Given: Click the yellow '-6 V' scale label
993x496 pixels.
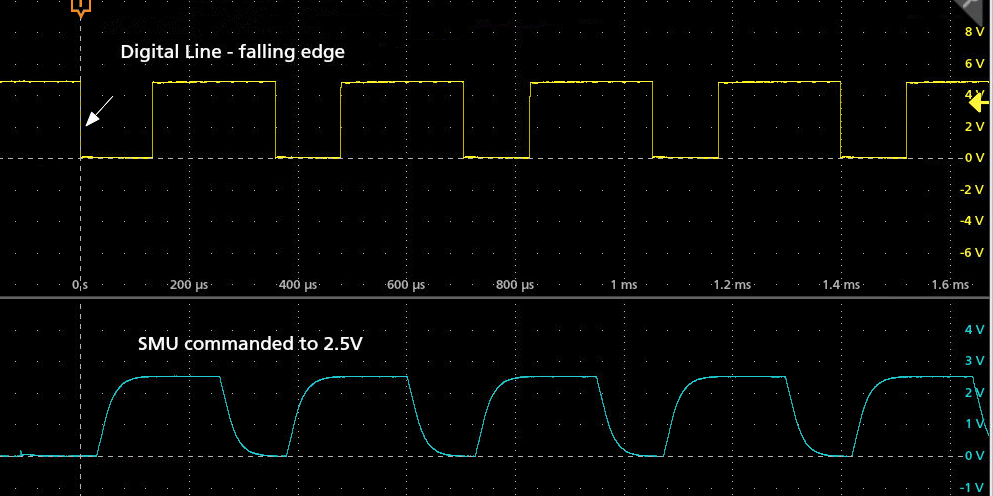Looking at the screenshot, I should click(x=972, y=253).
